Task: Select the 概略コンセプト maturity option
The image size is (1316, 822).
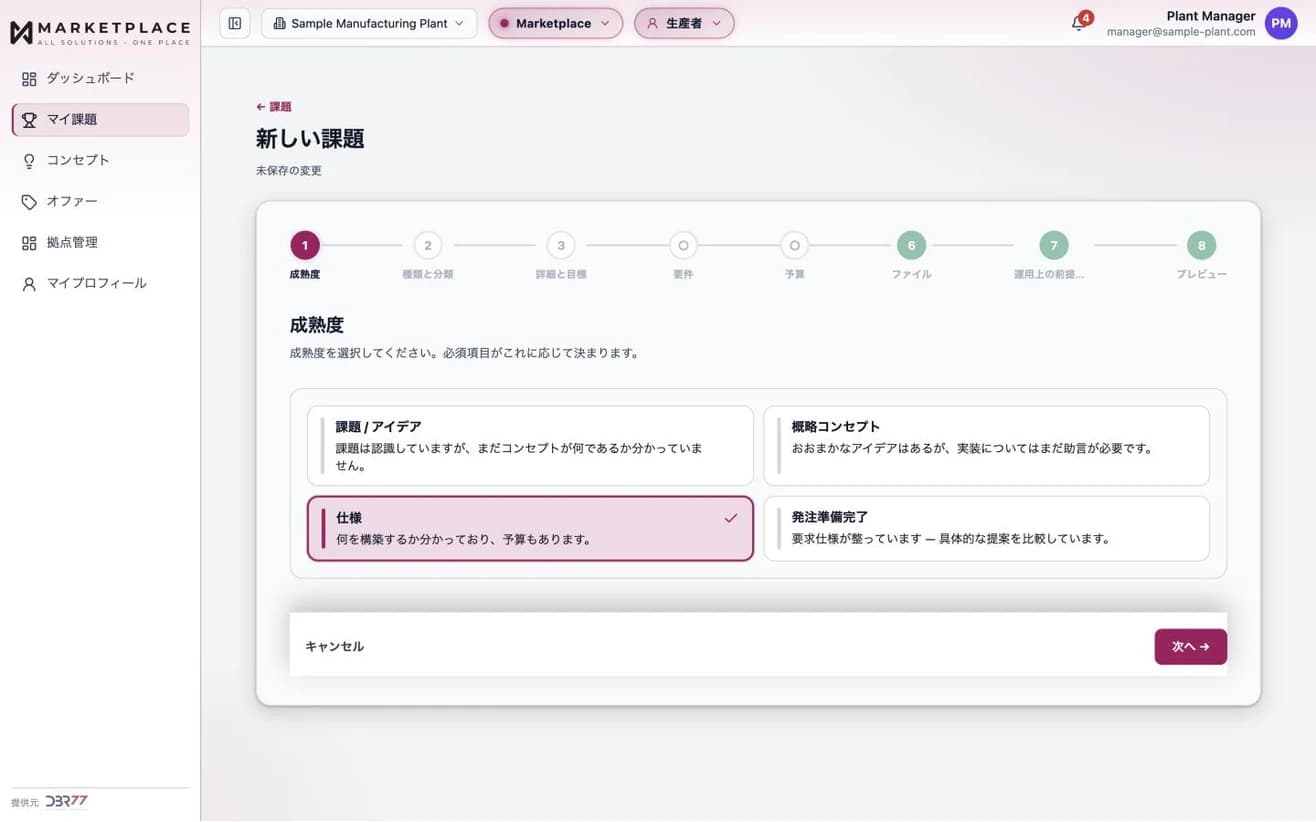Action: pos(986,445)
